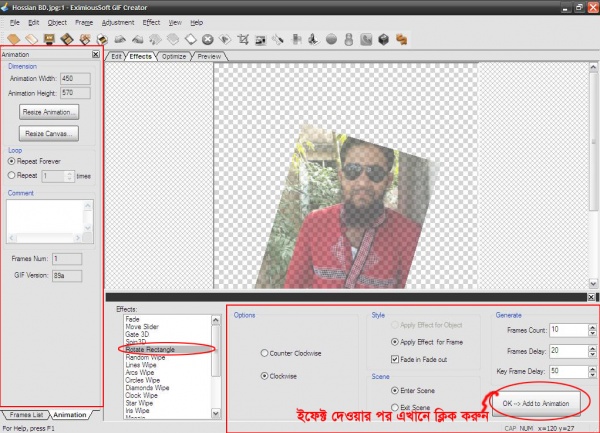Open the Adjustment menu

pyautogui.click(x=118, y=21)
